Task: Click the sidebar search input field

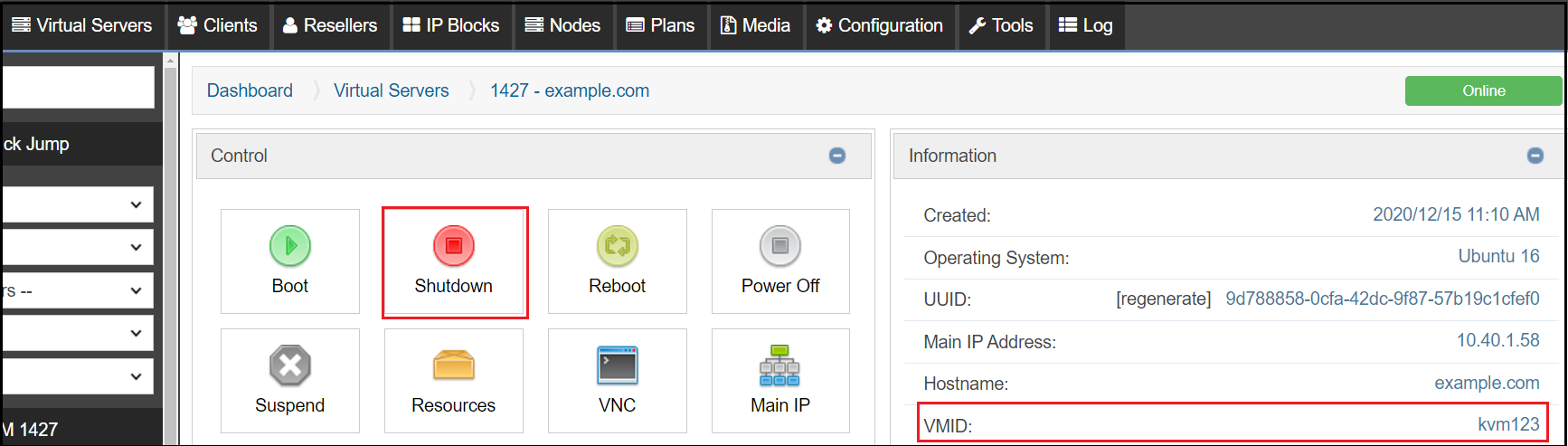Action: [79, 88]
